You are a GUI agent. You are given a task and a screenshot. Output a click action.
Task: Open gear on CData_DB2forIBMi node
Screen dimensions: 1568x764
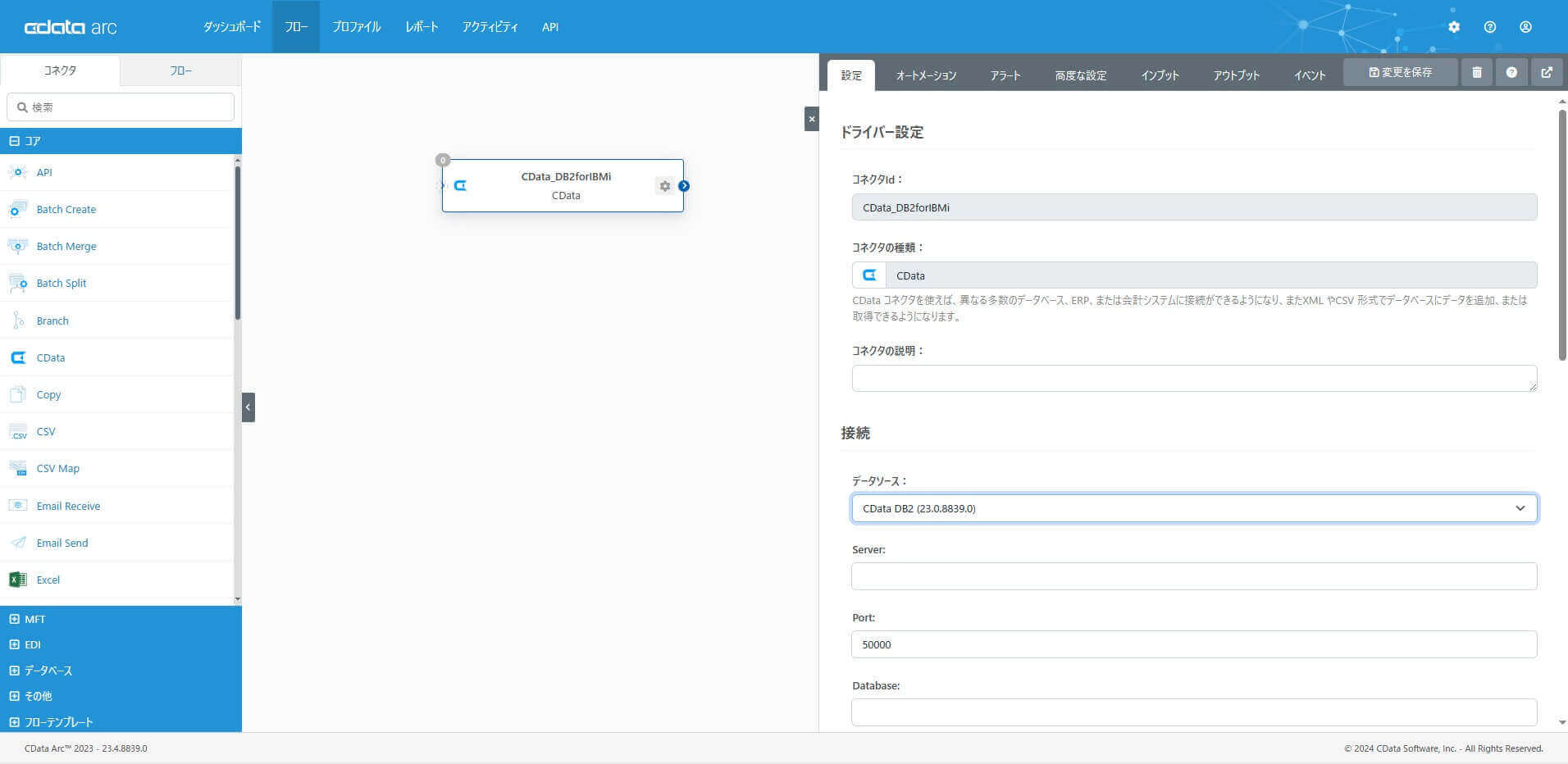click(665, 186)
